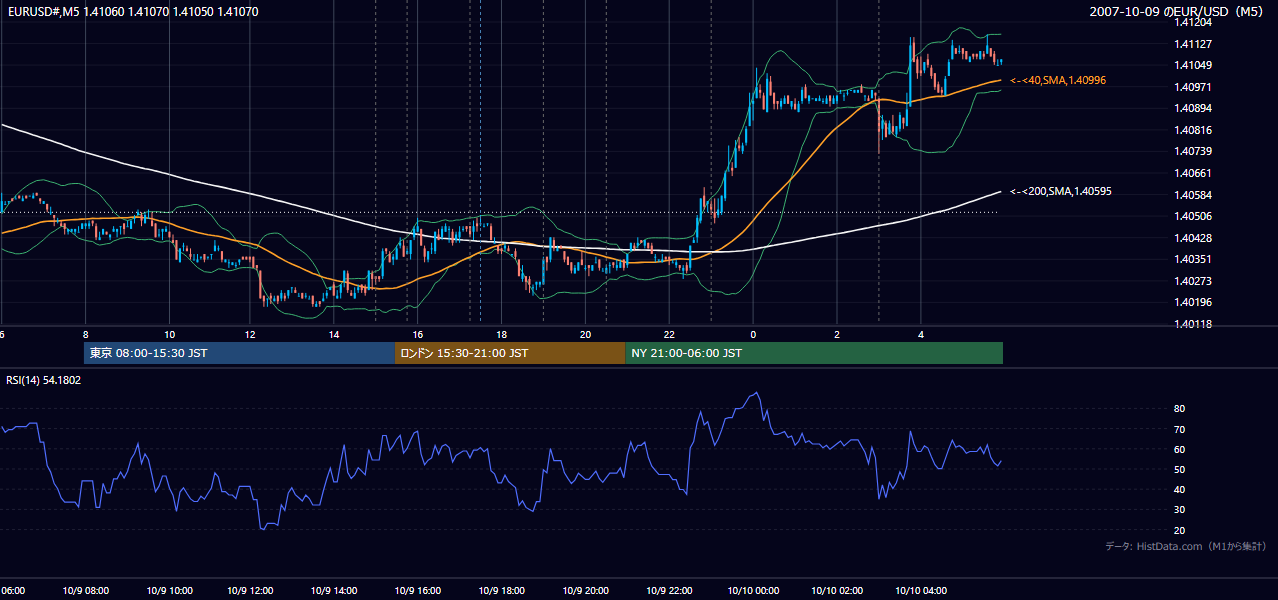Screen dimensions: 1278x600
Task: Click the 10/9 08:00 date axis label
Action: pyautogui.click(x=86, y=590)
